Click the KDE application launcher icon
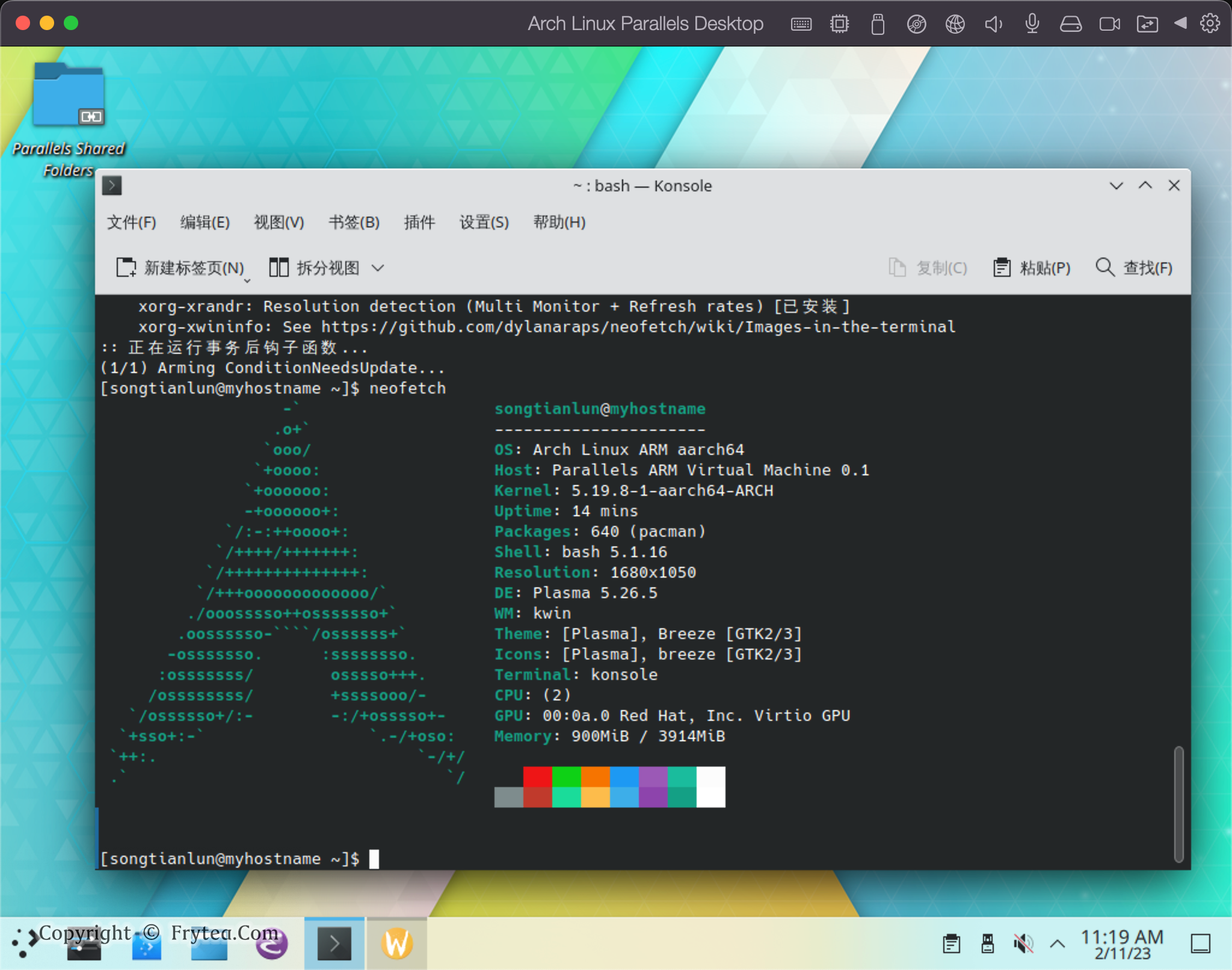 [x=25, y=942]
